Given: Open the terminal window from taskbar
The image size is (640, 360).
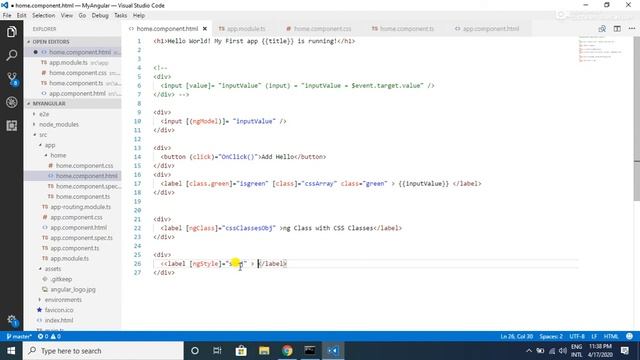Looking at the screenshot, I should [310, 351].
